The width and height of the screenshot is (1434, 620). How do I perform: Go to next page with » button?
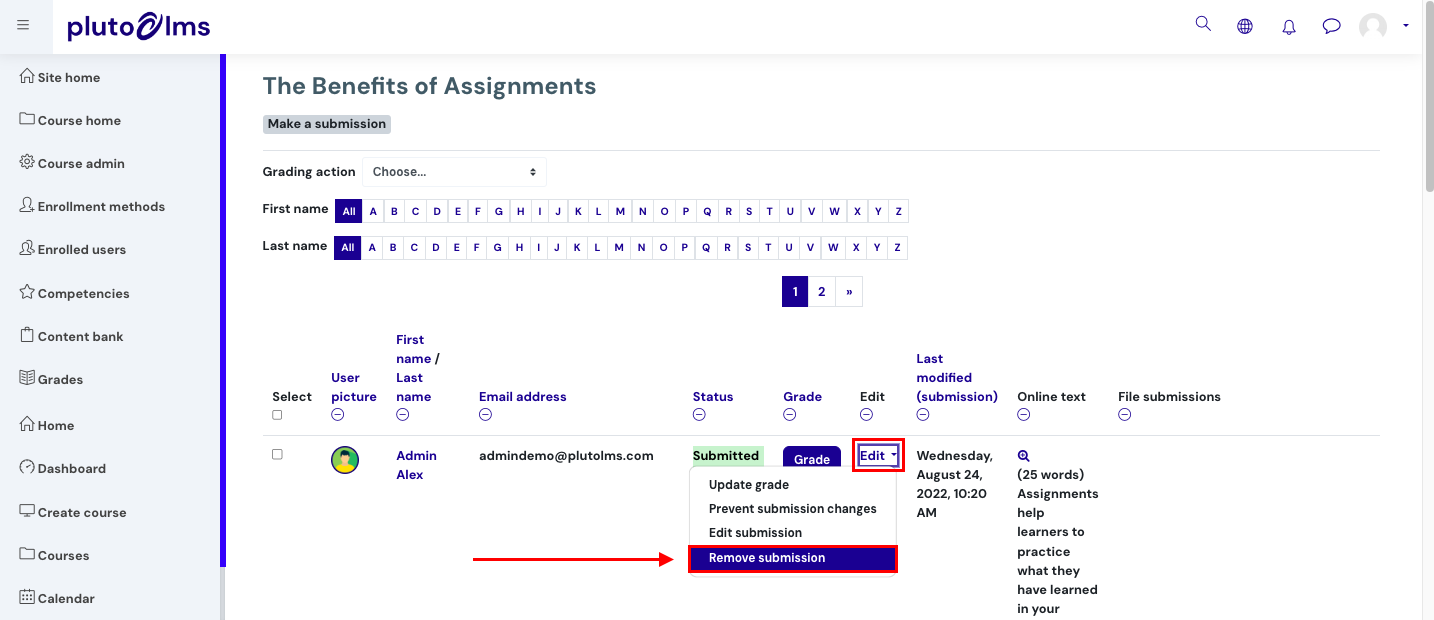[849, 292]
